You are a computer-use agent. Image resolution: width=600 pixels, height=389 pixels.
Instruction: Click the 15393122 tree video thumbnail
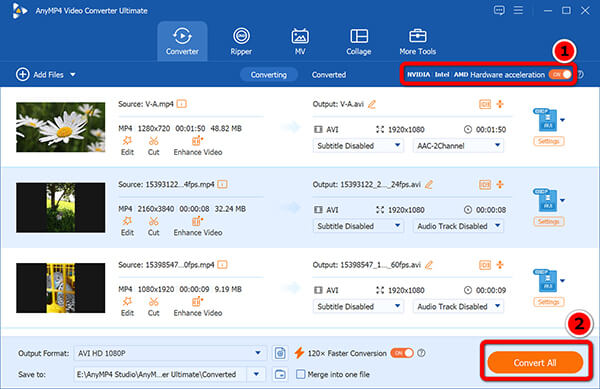point(60,207)
